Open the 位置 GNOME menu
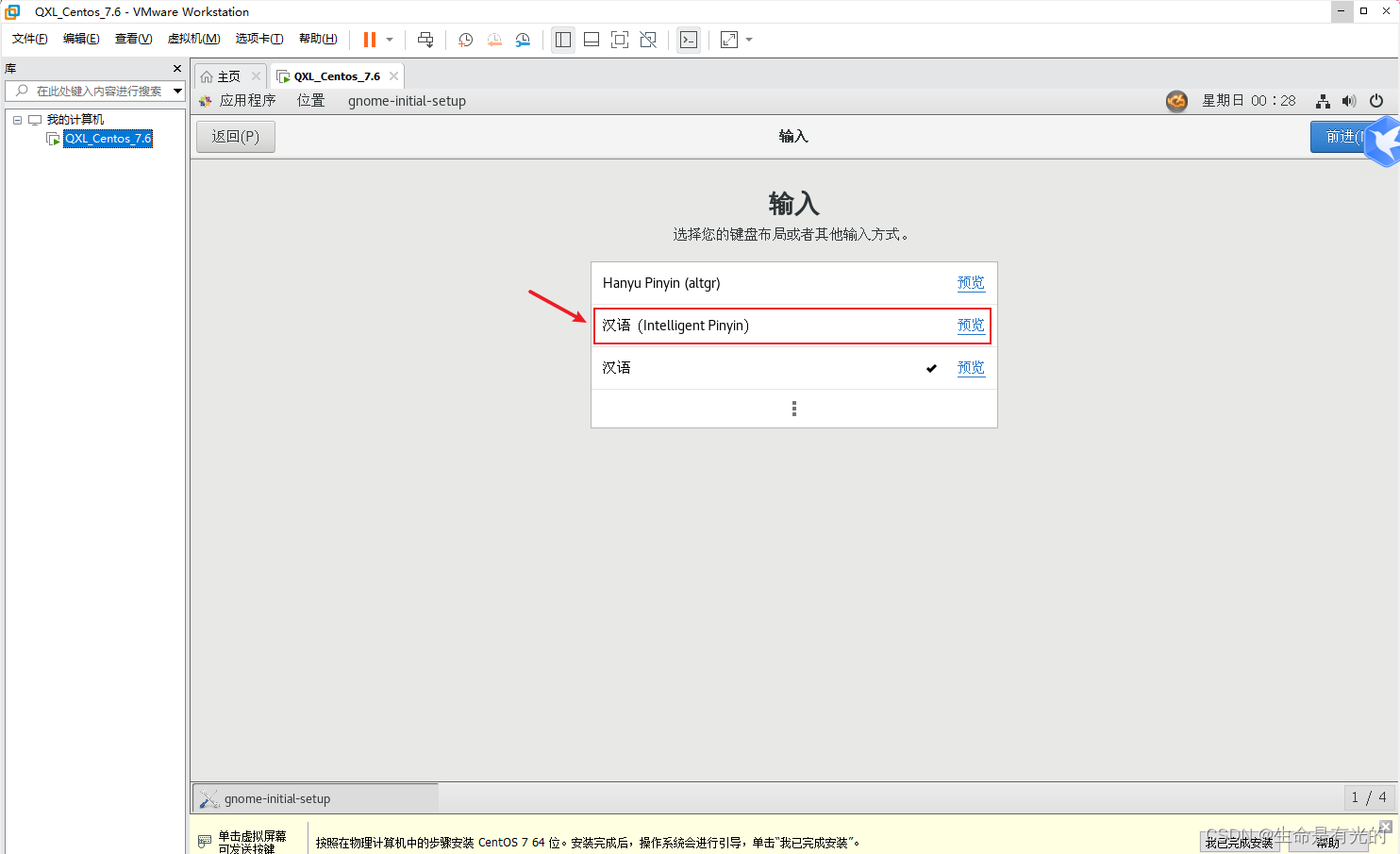The width and height of the screenshot is (1400, 854). click(310, 101)
